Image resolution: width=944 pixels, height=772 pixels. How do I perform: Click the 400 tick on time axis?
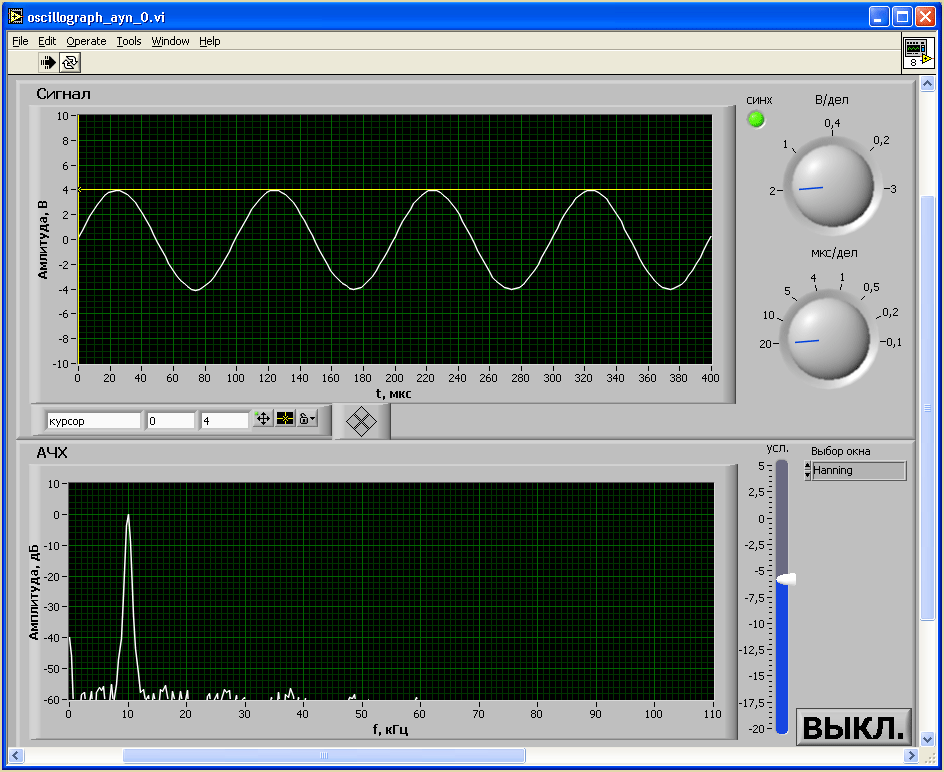(x=710, y=378)
